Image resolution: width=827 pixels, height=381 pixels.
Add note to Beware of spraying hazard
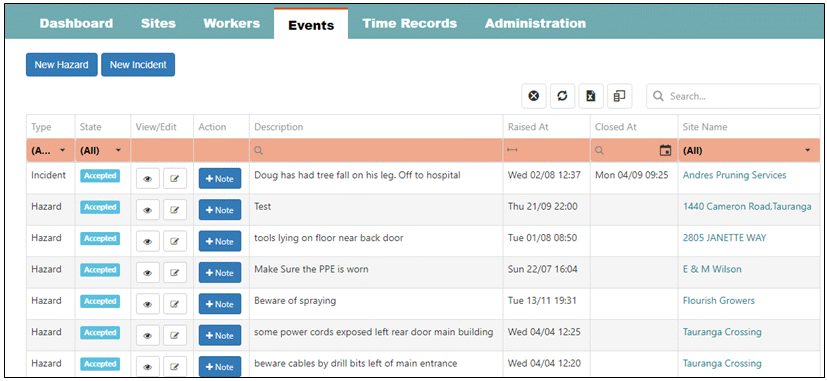[220, 304]
